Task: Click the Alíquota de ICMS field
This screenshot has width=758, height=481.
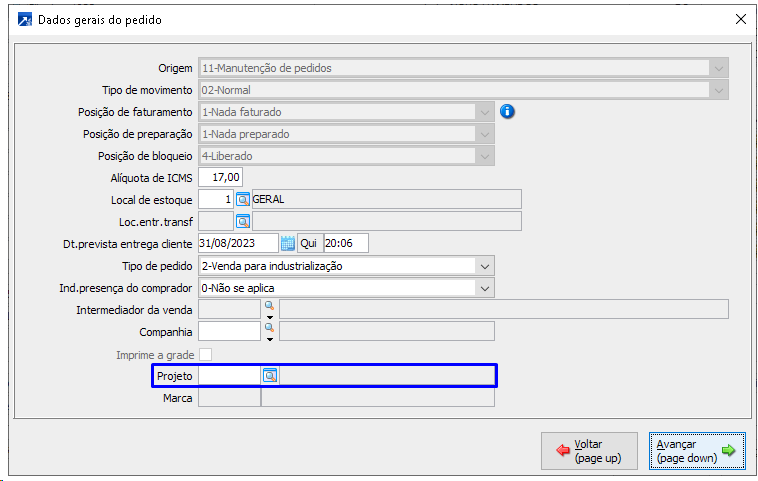Action: click(x=220, y=177)
